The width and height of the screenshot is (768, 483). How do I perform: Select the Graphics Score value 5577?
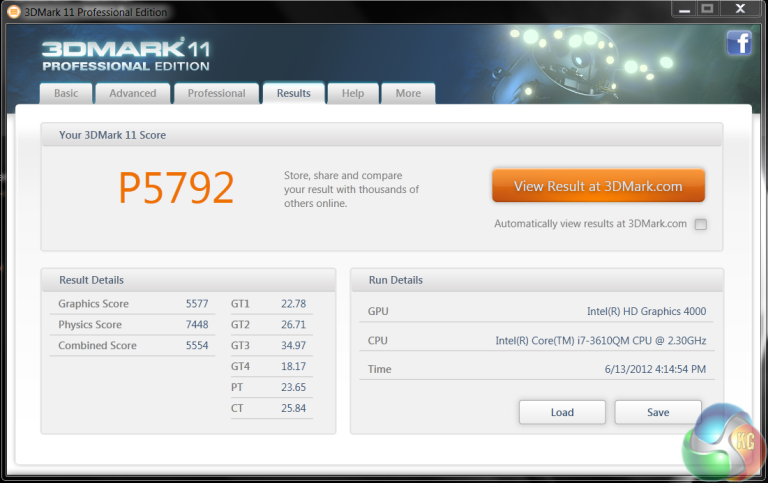pyautogui.click(x=197, y=304)
